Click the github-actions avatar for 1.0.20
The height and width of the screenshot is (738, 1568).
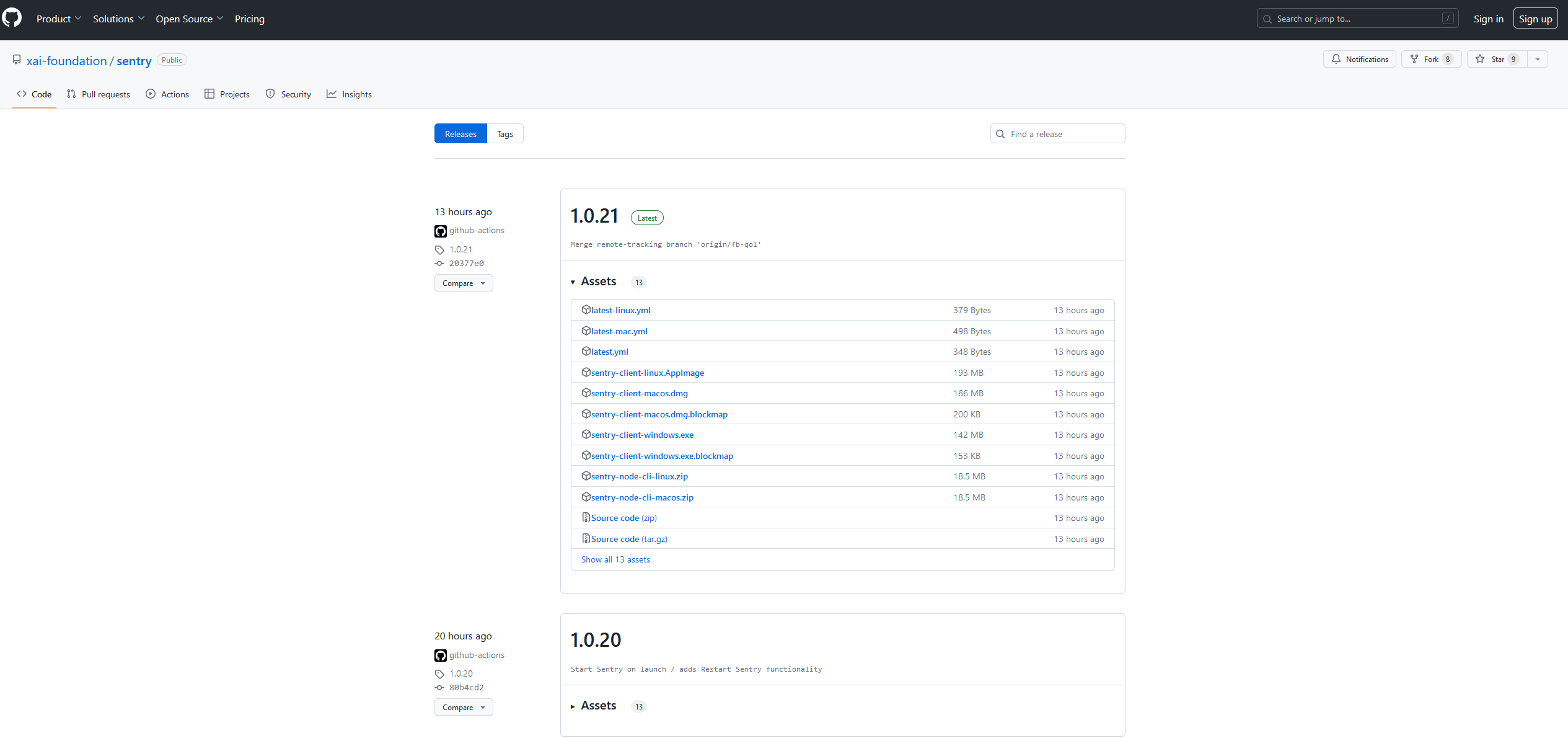(x=441, y=656)
